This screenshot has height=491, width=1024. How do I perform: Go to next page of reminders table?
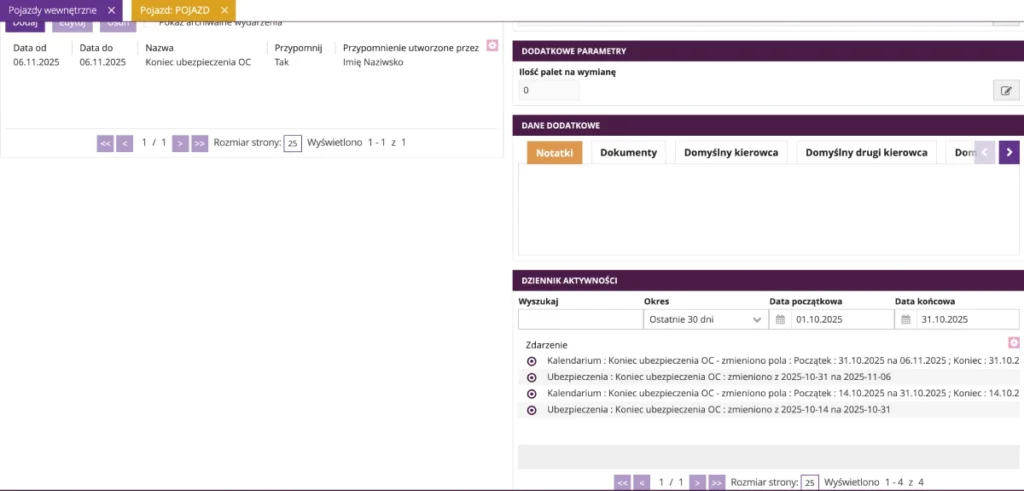180,143
